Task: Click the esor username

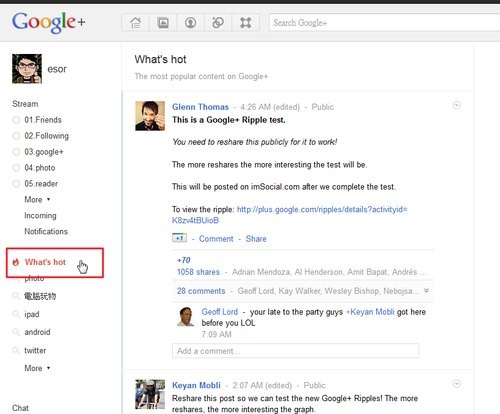Action: pyautogui.click(x=57, y=69)
